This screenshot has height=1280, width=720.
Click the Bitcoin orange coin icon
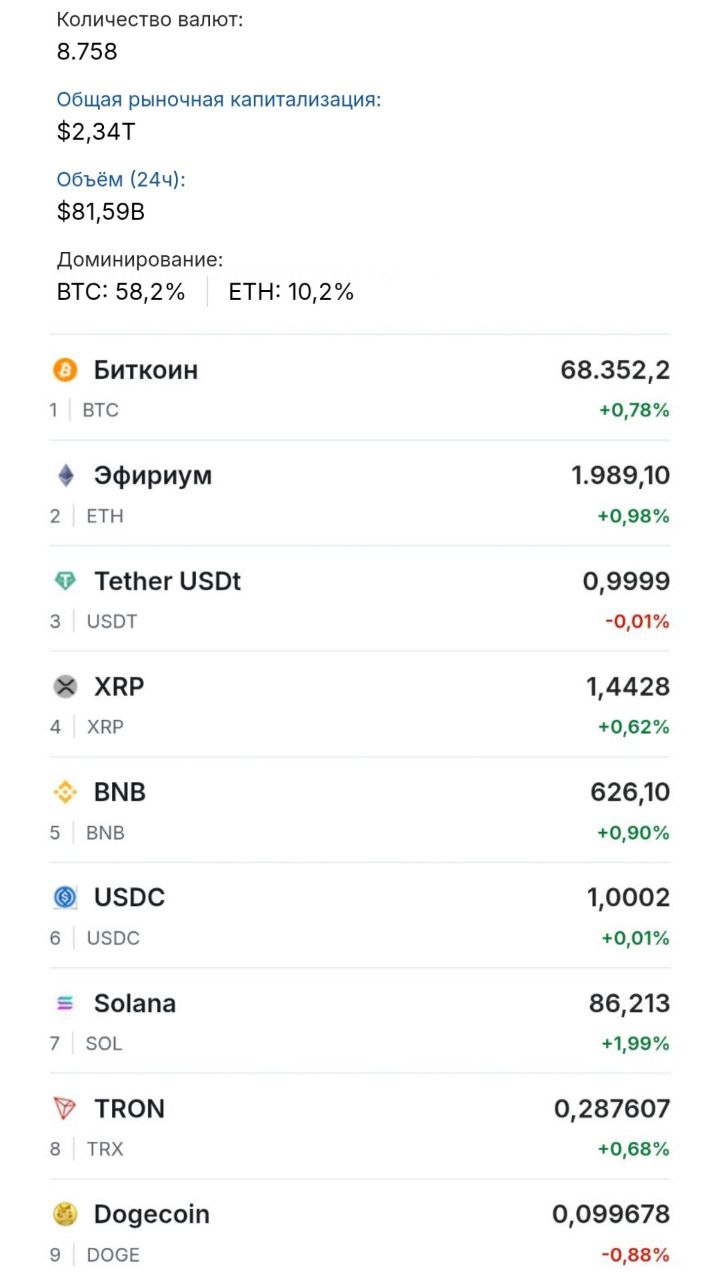[65, 371]
